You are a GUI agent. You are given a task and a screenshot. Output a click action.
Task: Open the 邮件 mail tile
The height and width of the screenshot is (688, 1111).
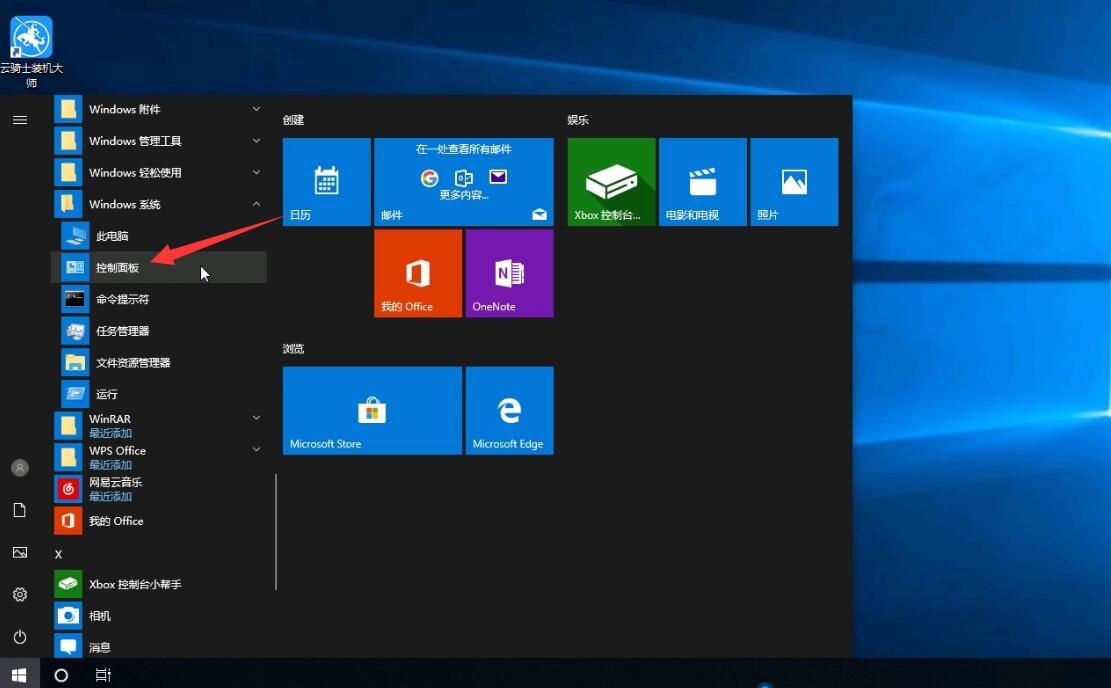click(463, 182)
